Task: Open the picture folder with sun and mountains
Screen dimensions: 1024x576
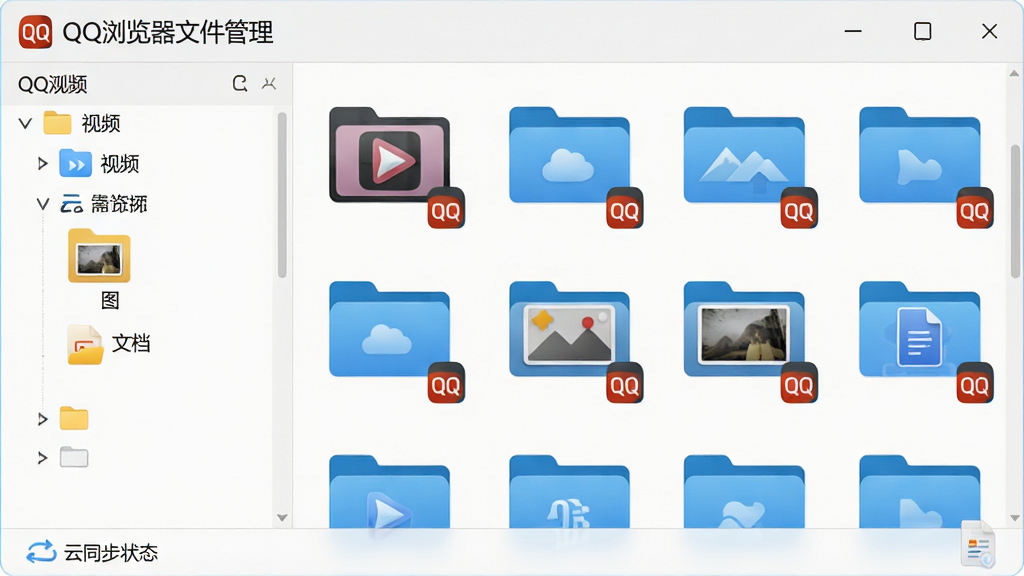Action: coord(569,329)
